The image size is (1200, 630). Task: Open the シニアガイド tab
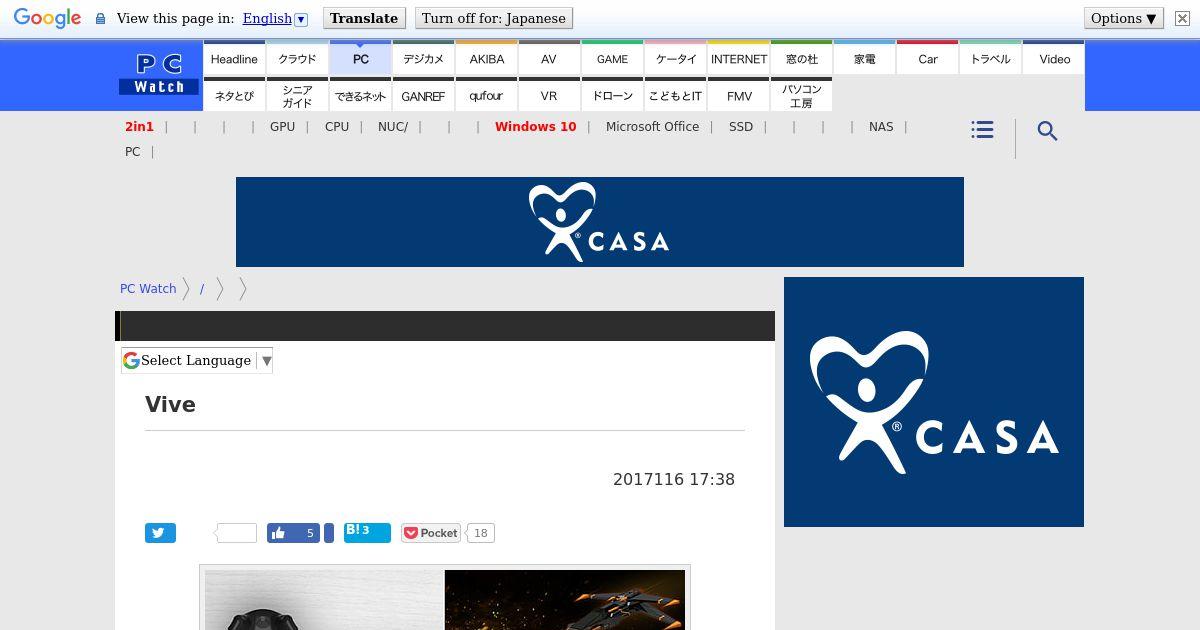297,96
